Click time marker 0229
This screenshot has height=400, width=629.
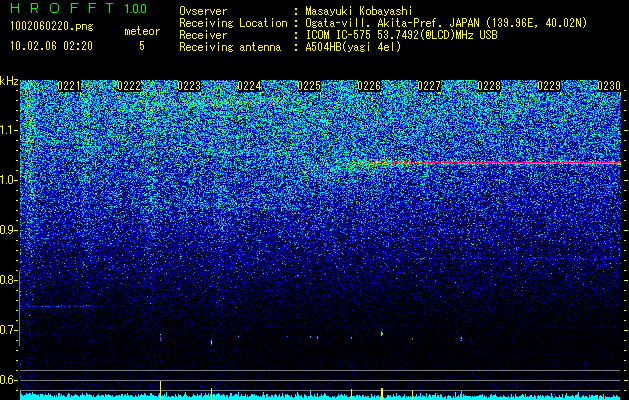pos(549,86)
